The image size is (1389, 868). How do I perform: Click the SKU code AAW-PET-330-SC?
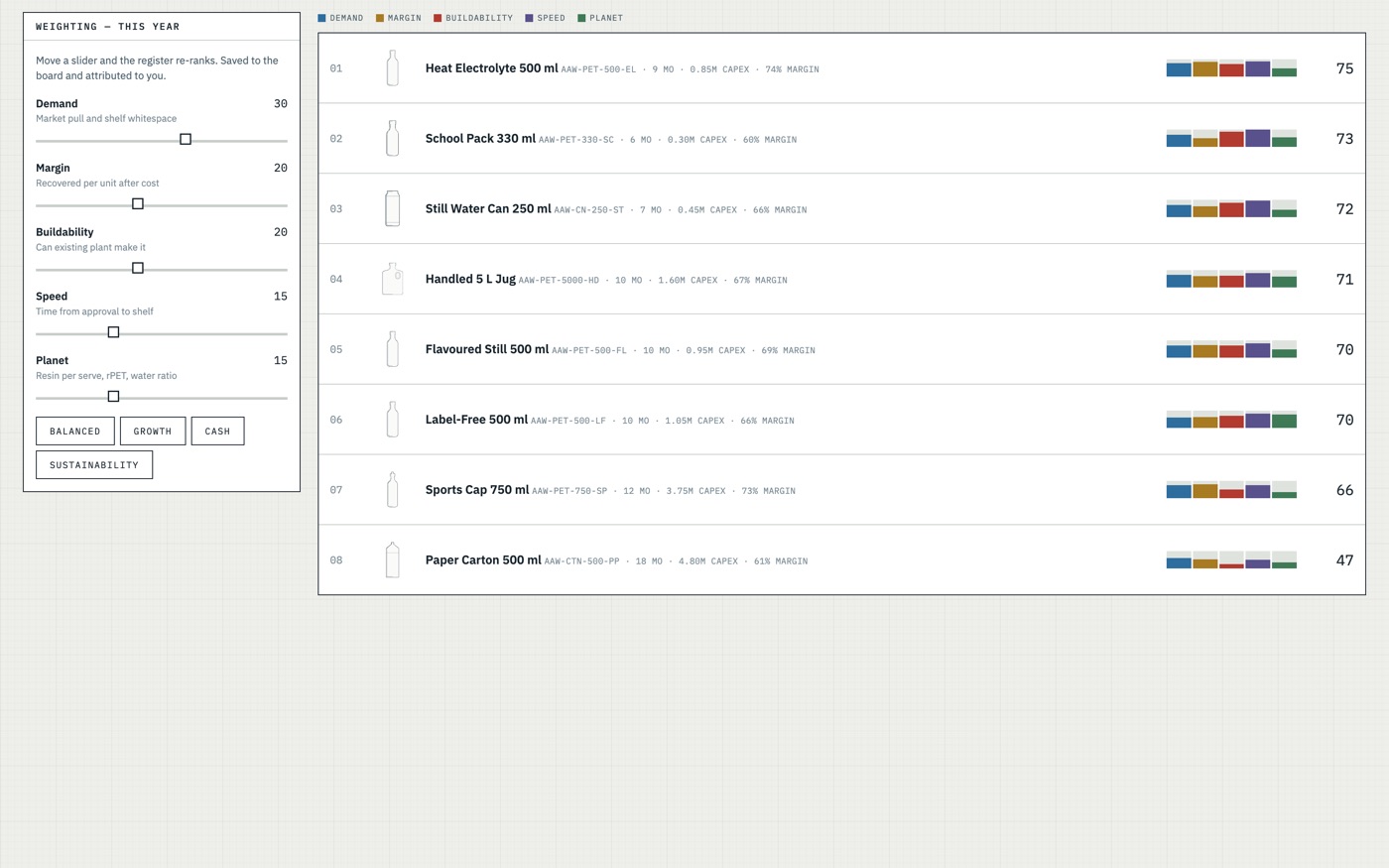576,140
